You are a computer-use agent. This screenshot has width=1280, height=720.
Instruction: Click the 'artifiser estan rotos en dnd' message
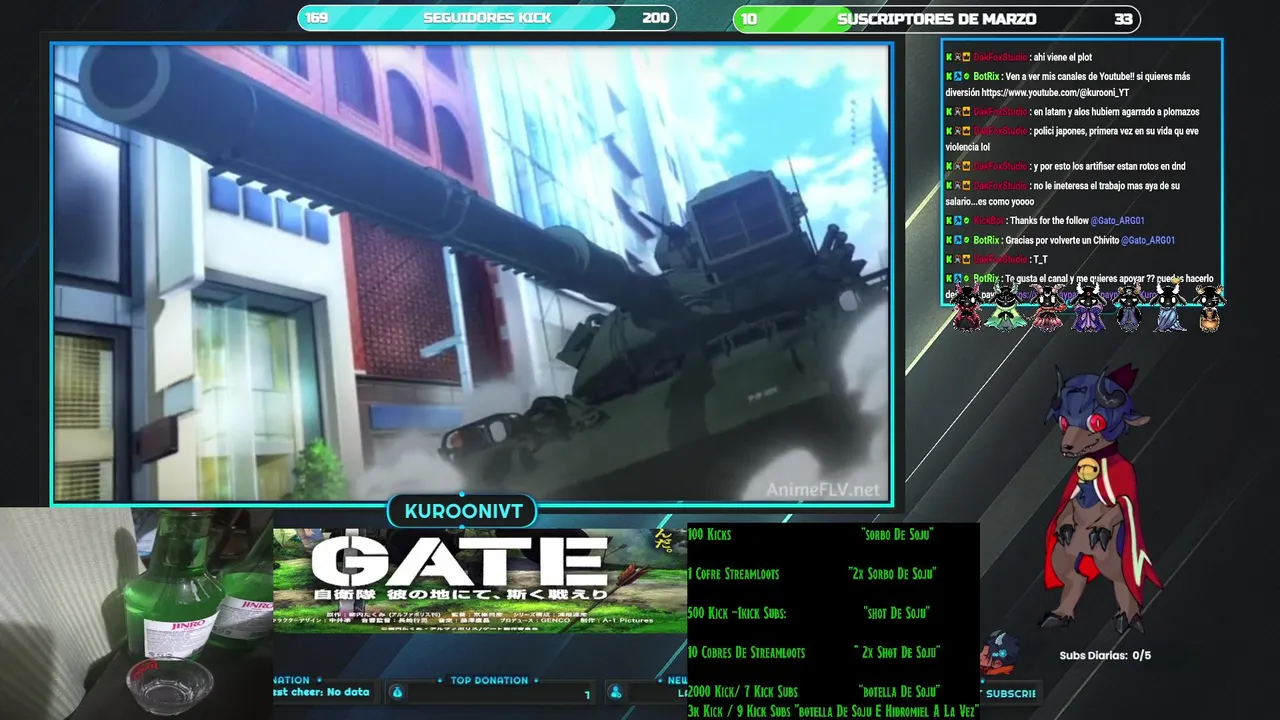click(1110, 167)
